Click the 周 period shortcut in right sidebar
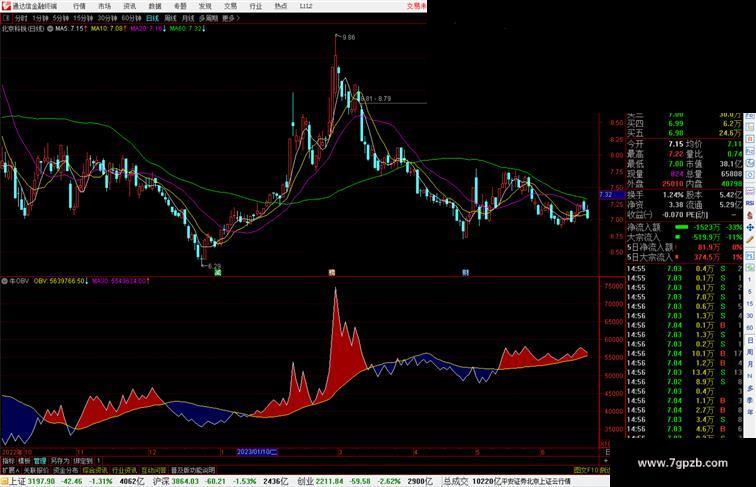 [x=750, y=352]
